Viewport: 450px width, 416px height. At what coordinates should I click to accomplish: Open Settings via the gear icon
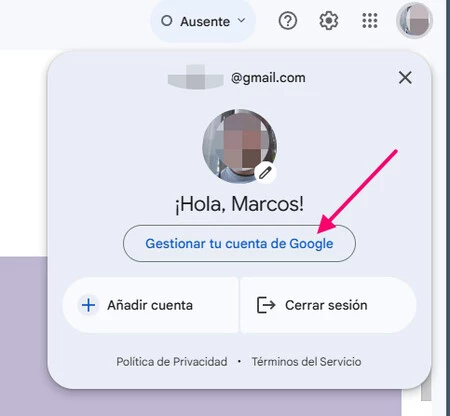point(329,21)
